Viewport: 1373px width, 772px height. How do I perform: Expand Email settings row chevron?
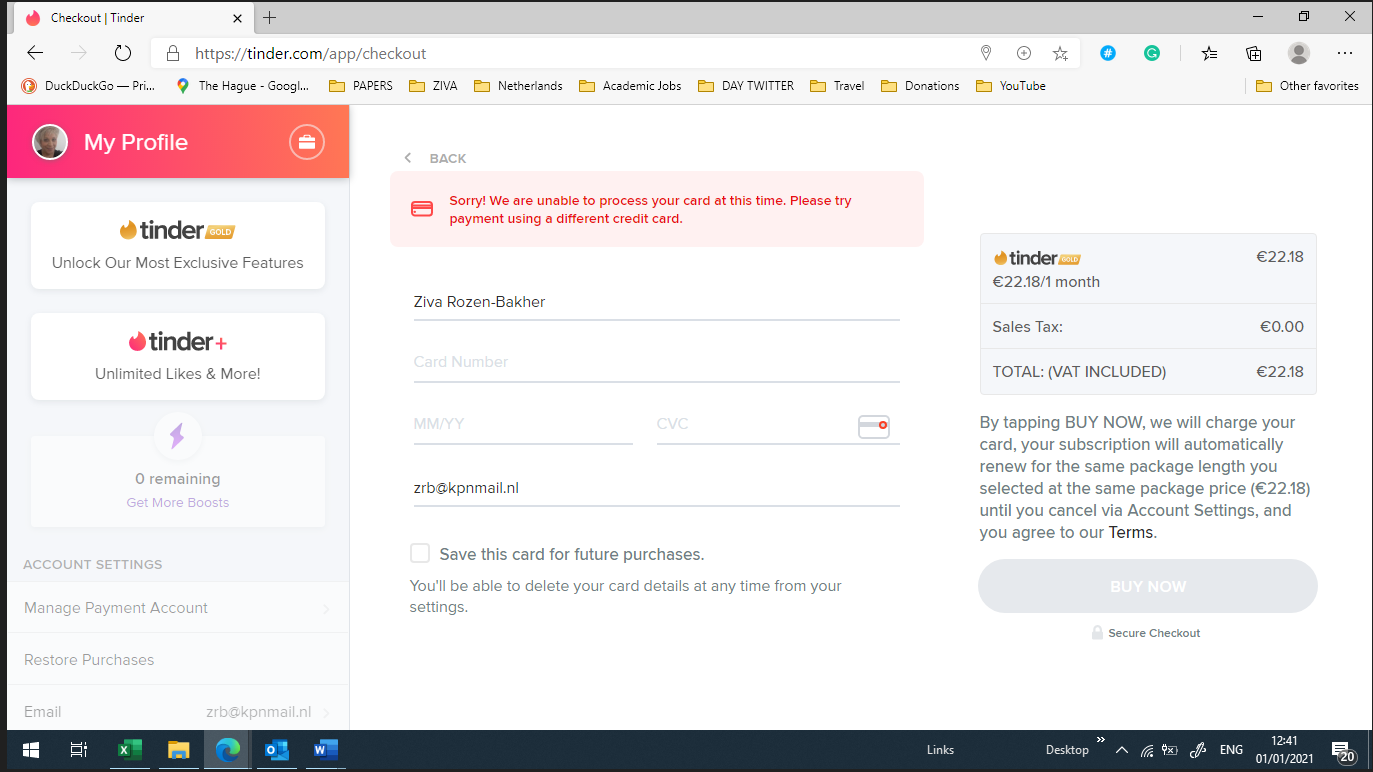click(327, 713)
